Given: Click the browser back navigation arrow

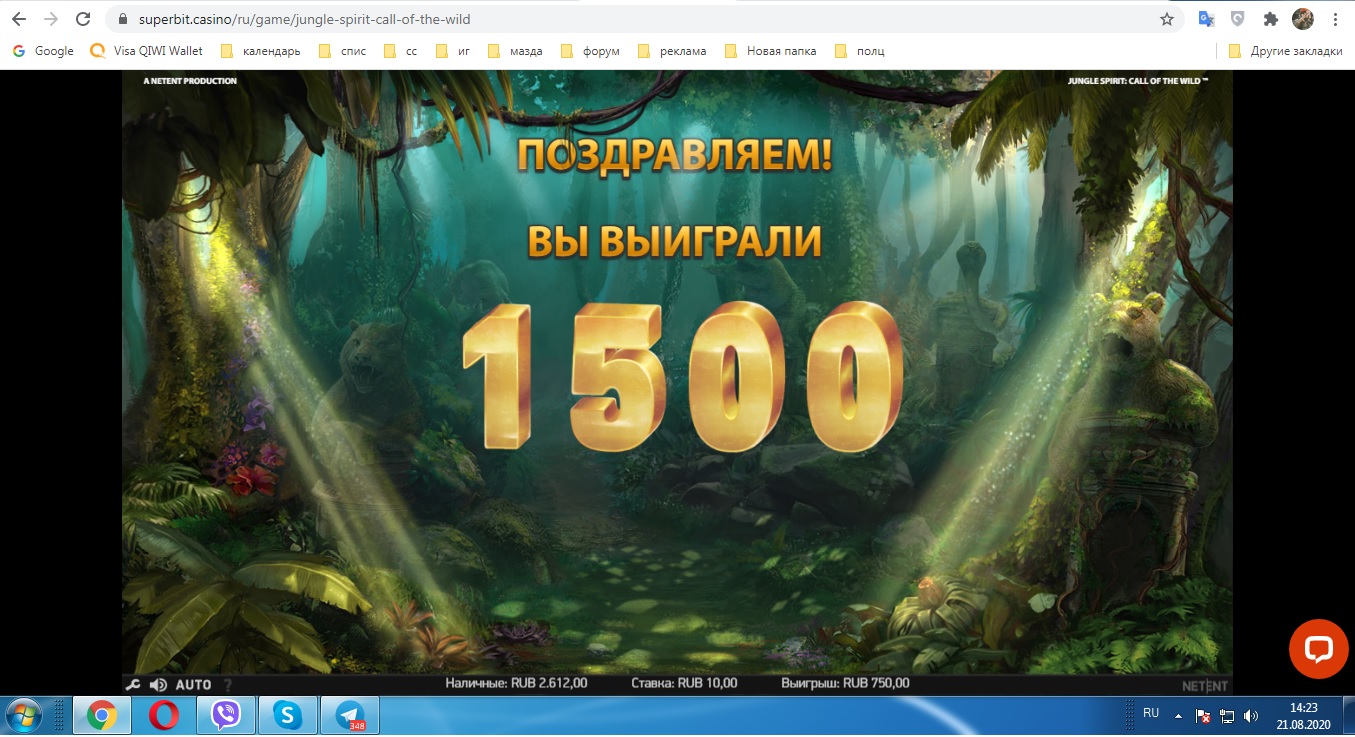Looking at the screenshot, I should point(20,19).
